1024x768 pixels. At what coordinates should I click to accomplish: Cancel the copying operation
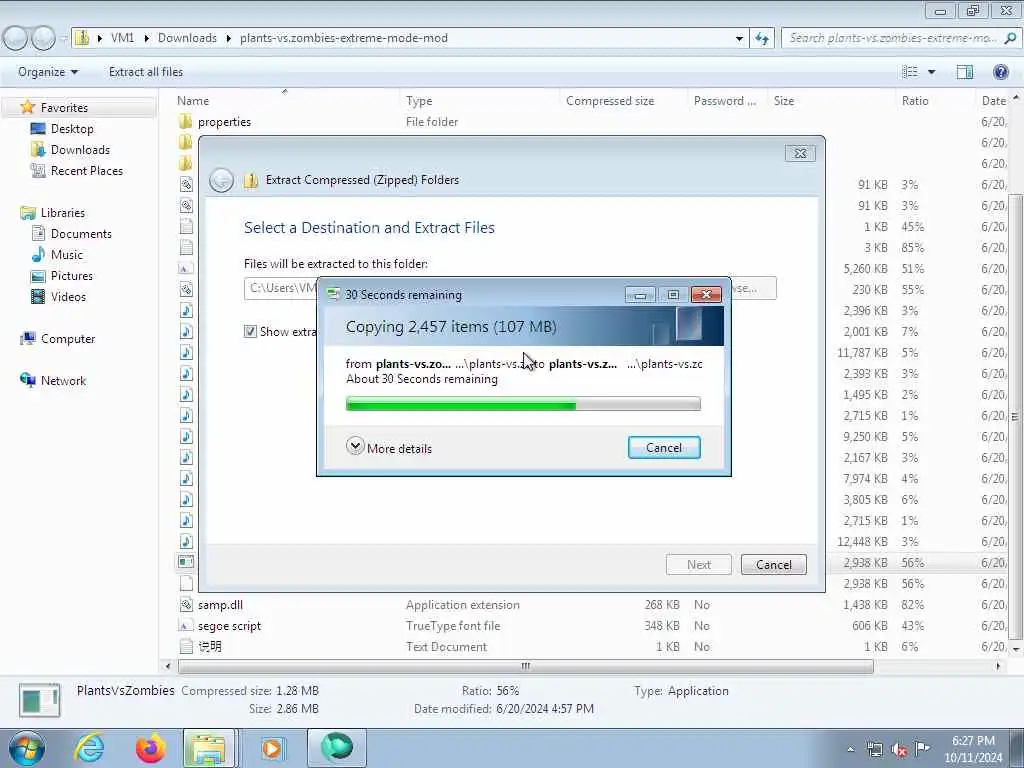click(x=664, y=448)
